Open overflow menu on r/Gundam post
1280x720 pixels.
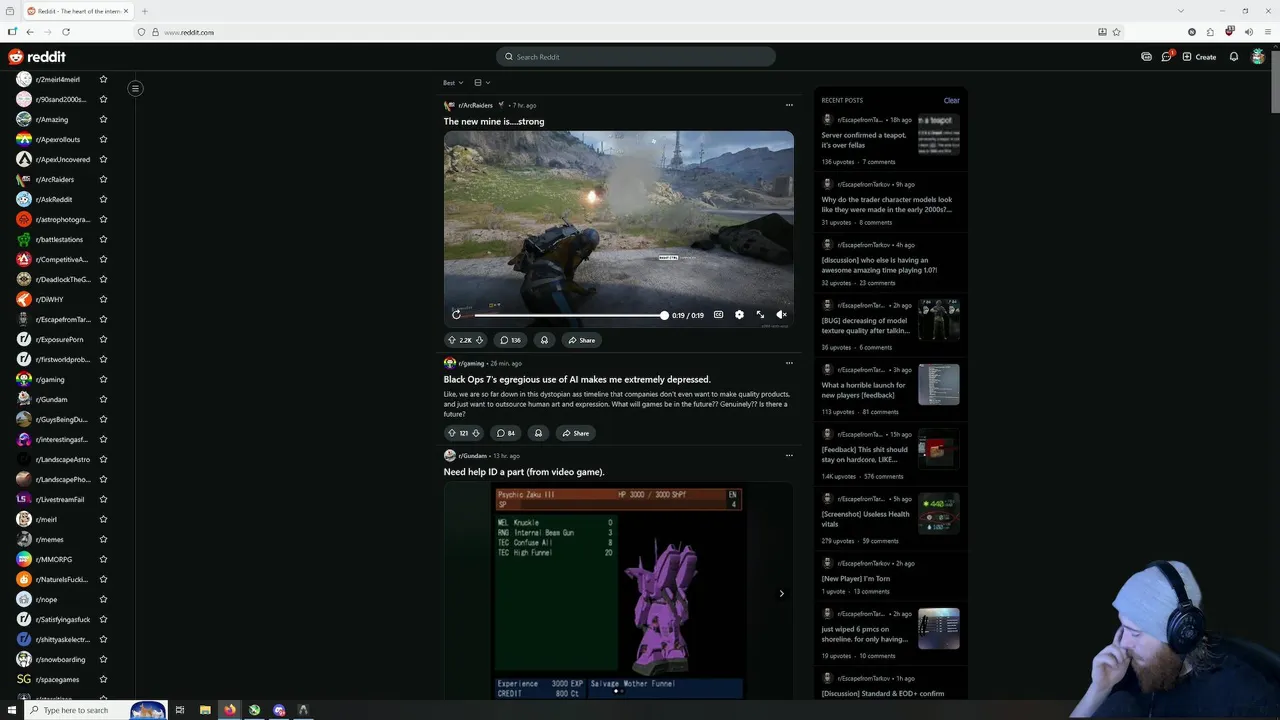coord(789,455)
